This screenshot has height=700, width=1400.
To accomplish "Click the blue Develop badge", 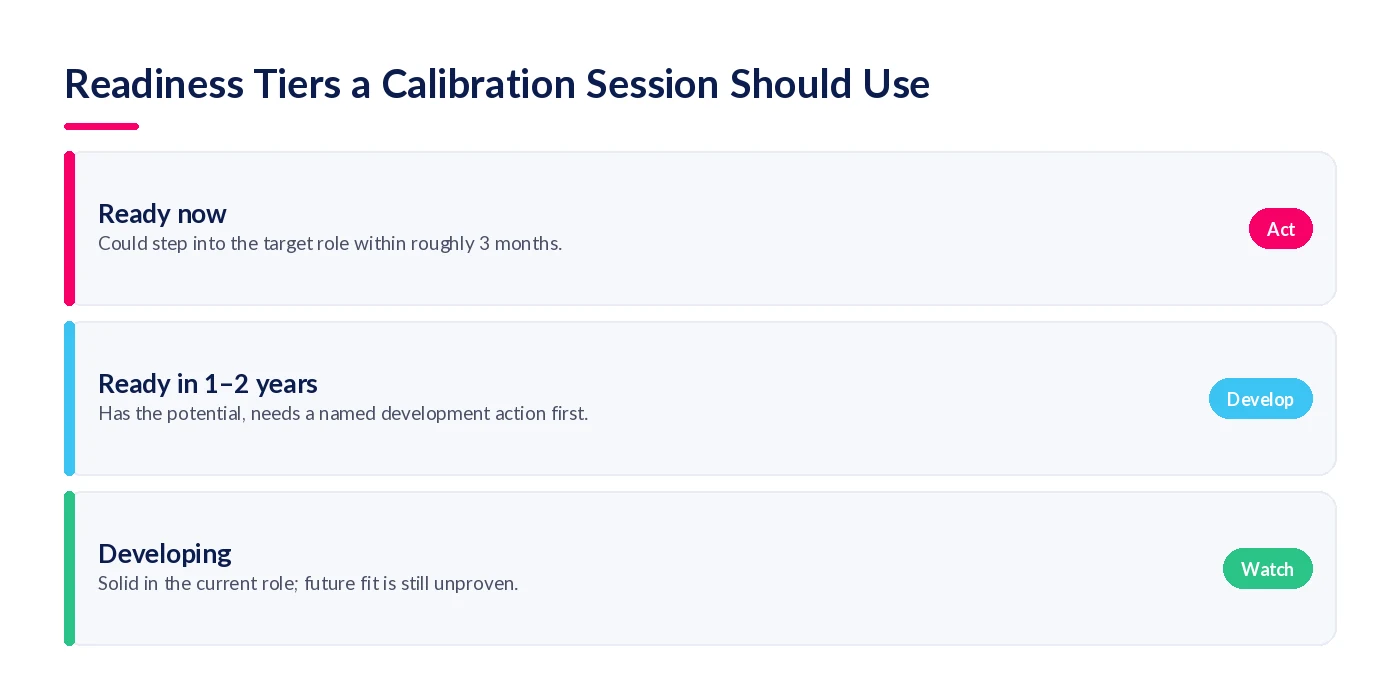I will point(1260,399).
